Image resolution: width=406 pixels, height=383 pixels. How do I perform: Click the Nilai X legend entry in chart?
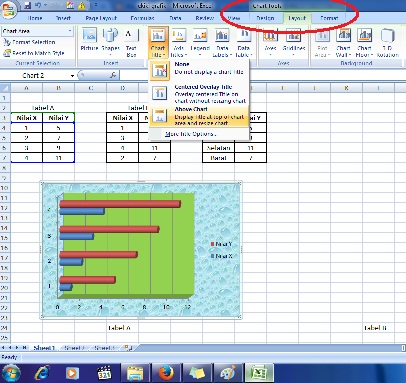tap(221, 256)
